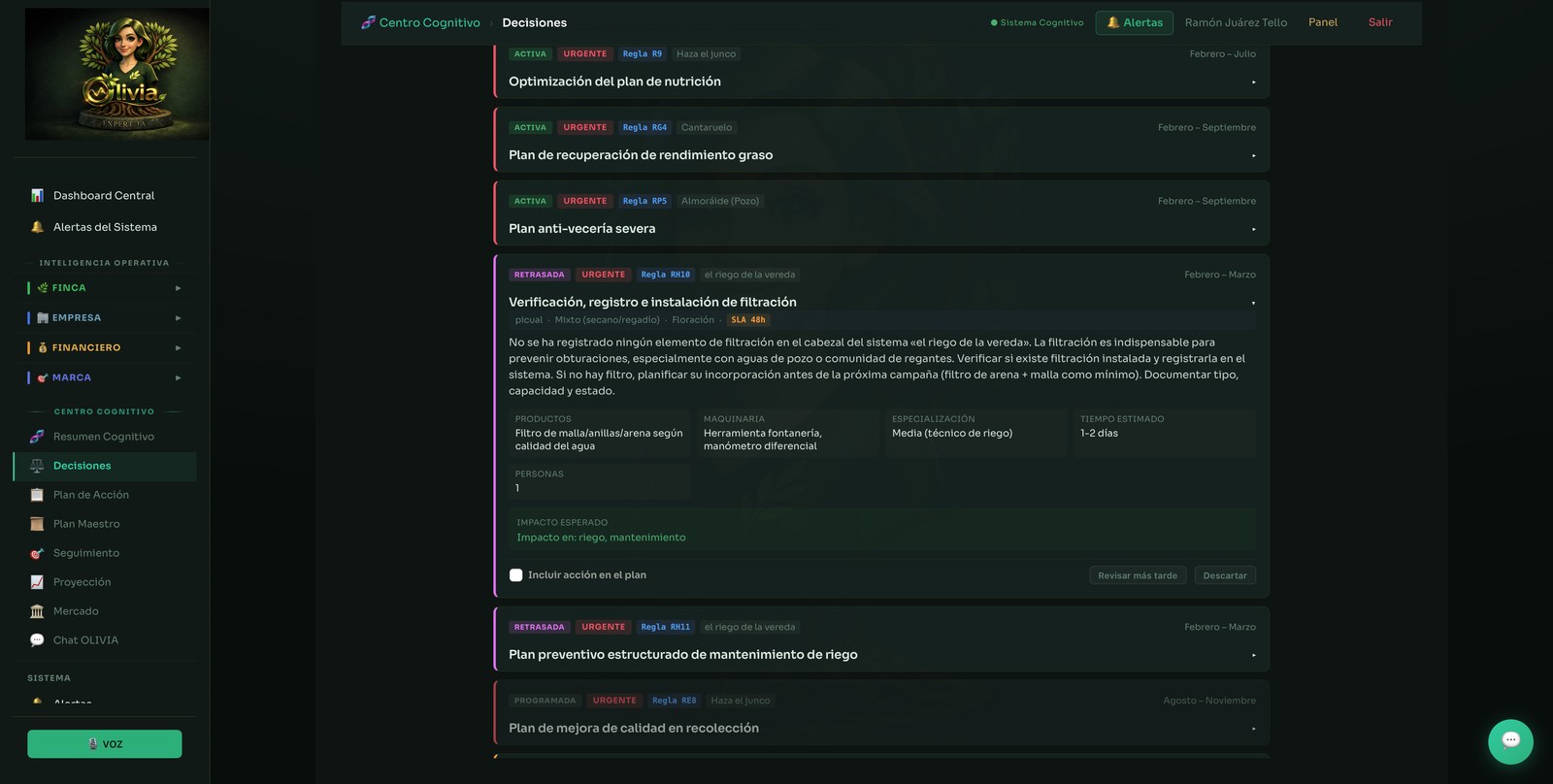Select Decisiones in the sidebar
This screenshot has height=784, width=1553.
105,466
